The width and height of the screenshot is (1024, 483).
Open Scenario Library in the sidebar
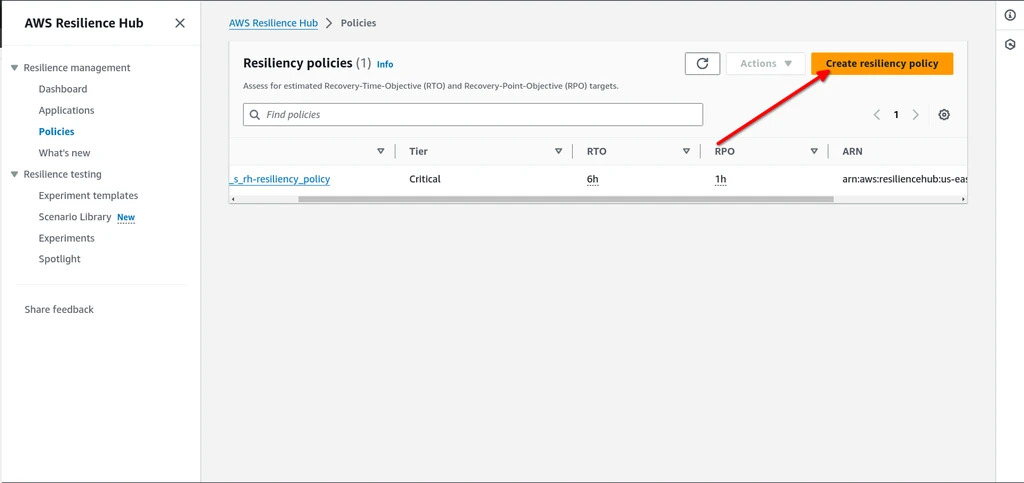75,217
